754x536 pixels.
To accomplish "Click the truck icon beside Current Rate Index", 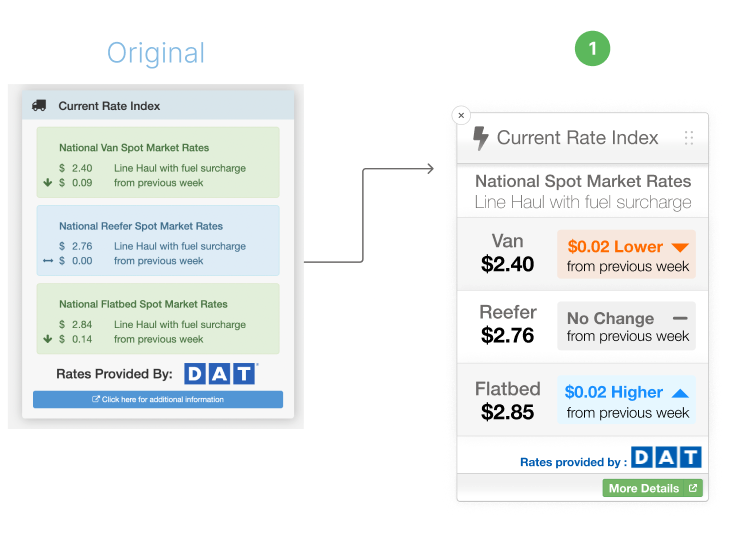I will point(39,106).
